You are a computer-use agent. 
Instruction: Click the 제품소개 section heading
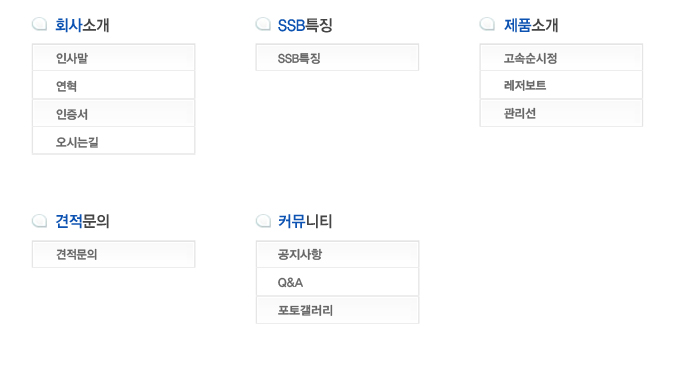(531, 25)
